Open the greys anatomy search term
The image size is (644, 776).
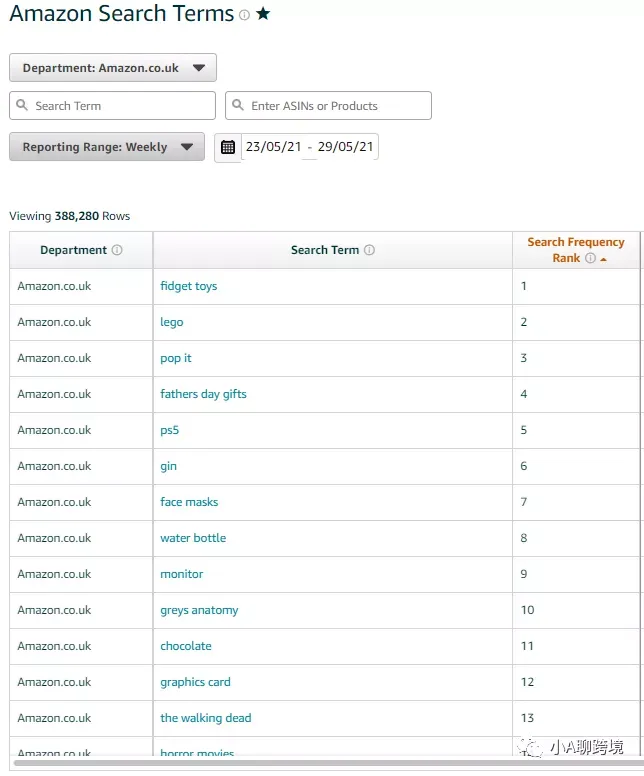click(x=199, y=610)
